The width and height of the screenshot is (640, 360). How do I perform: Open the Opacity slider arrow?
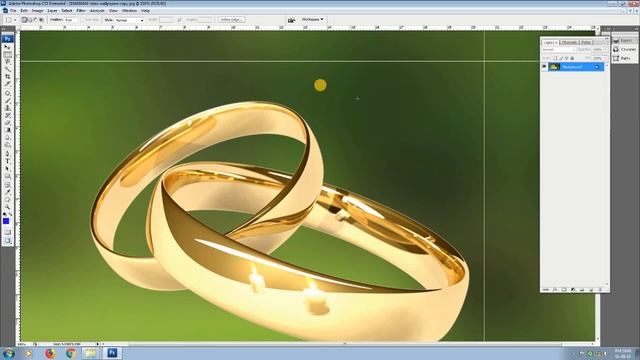(x=605, y=49)
